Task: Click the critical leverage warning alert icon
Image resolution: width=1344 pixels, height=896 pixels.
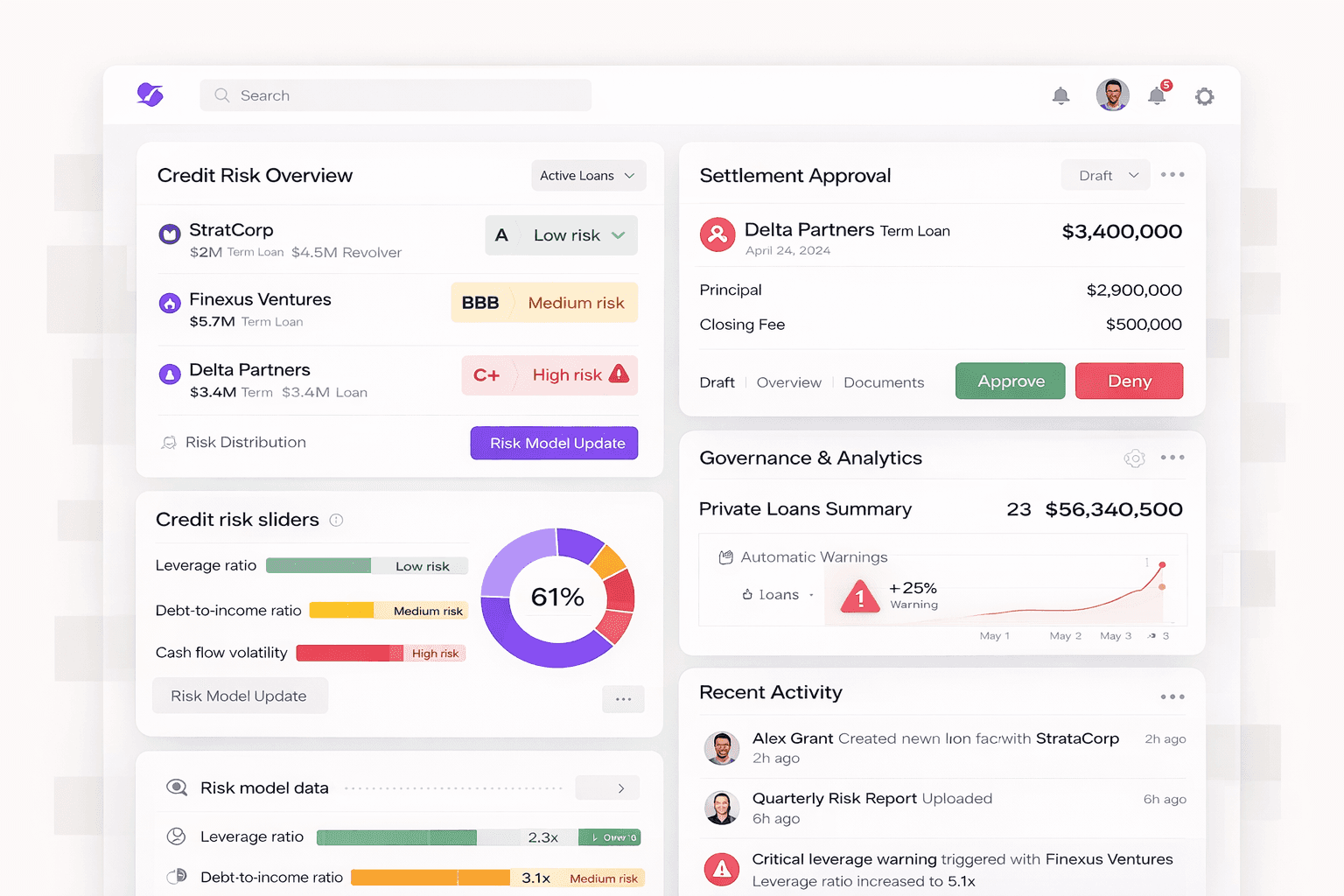Action: (x=721, y=869)
